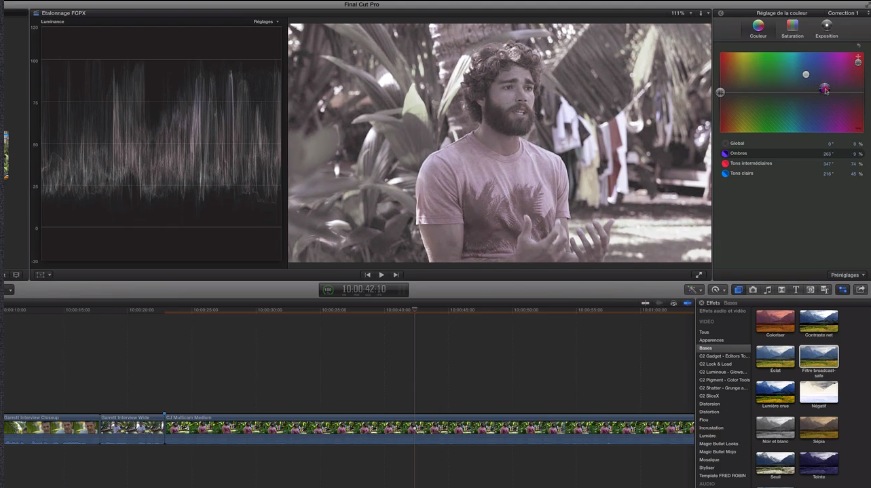Jump to previous edit point
This screenshot has width=871, height=488.
pyautogui.click(x=367, y=275)
